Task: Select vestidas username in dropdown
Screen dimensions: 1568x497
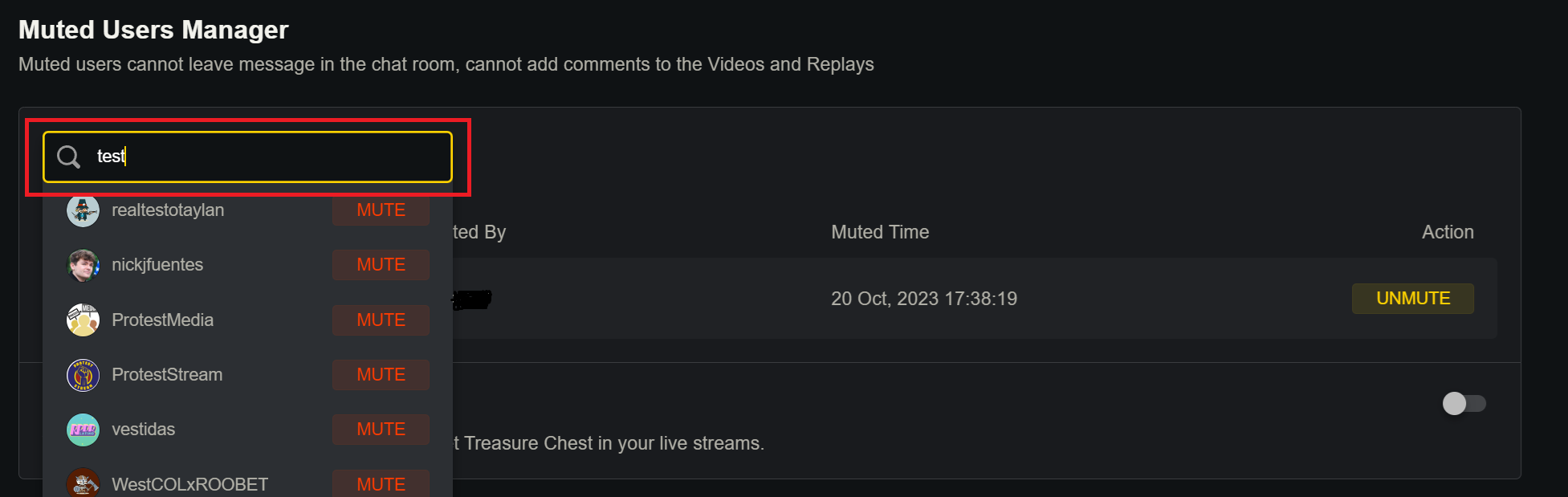Action: 143,430
